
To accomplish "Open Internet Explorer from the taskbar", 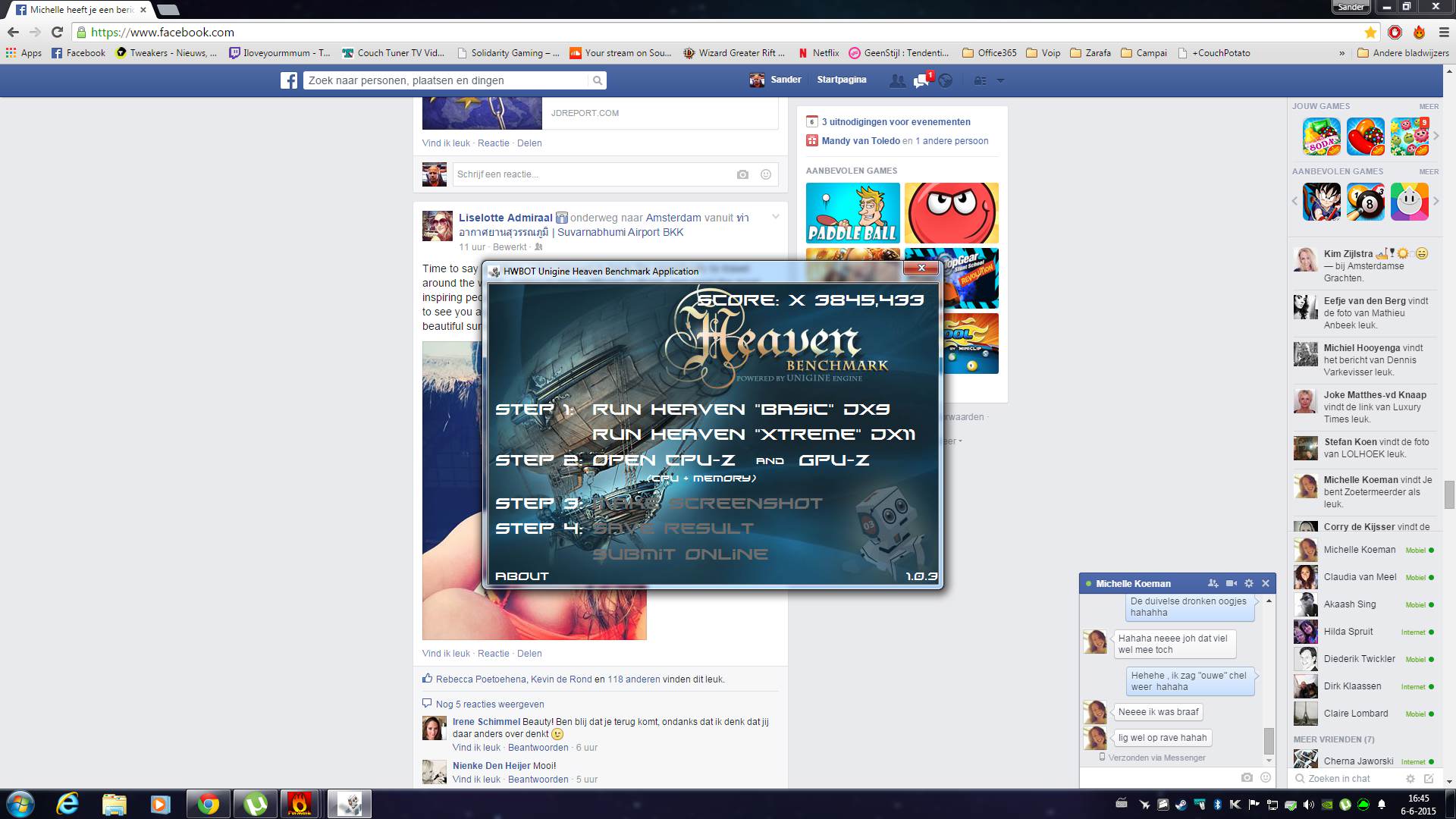I will click(68, 804).
